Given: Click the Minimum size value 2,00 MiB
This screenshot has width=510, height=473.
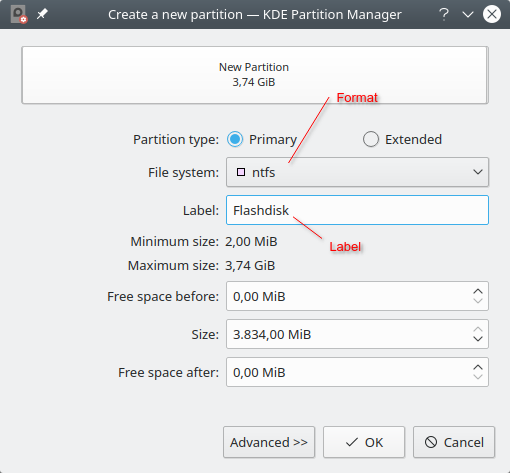Looking at the screenshot, I should (251, 241).
